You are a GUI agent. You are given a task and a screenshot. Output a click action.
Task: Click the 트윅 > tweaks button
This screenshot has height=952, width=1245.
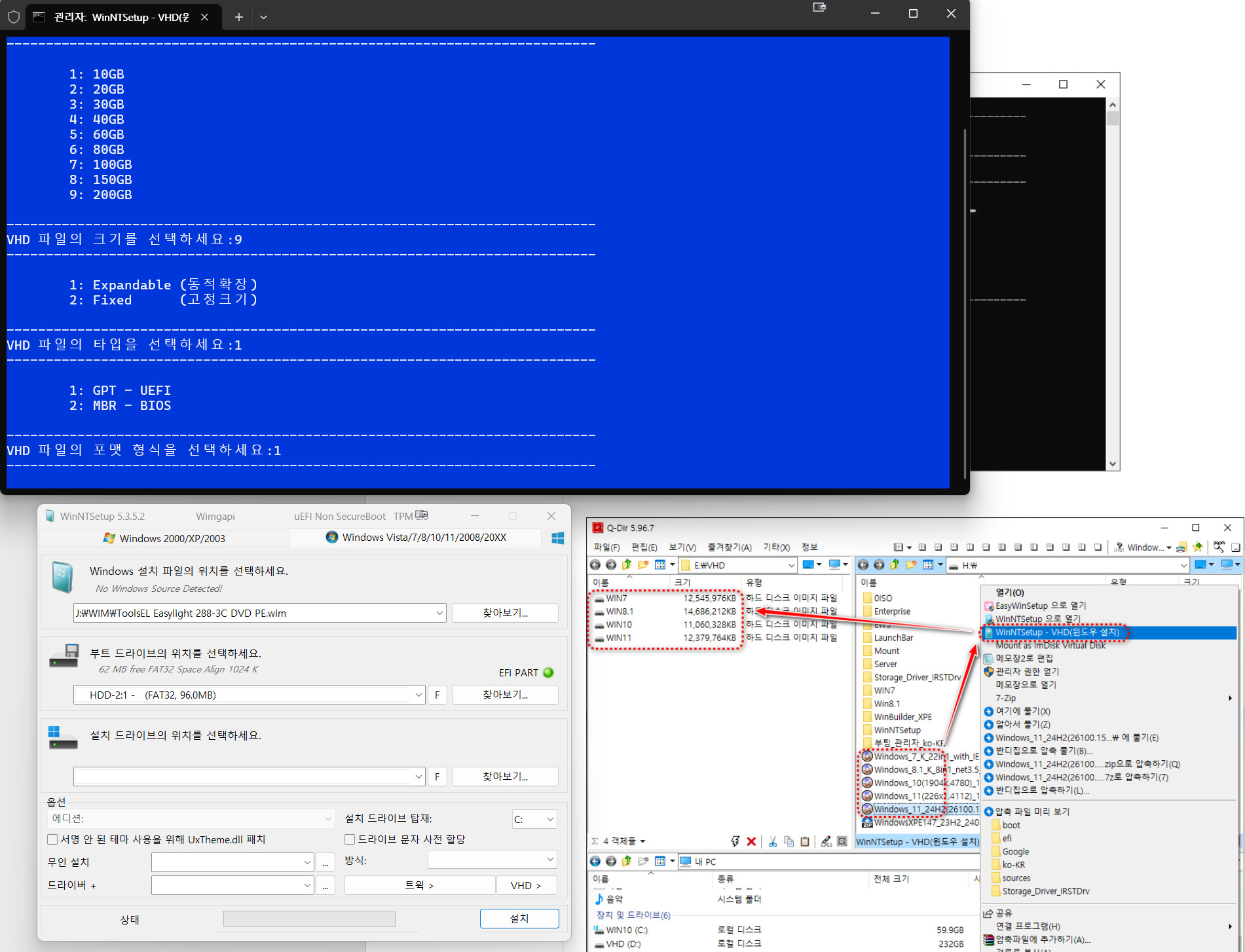(419, 885)
